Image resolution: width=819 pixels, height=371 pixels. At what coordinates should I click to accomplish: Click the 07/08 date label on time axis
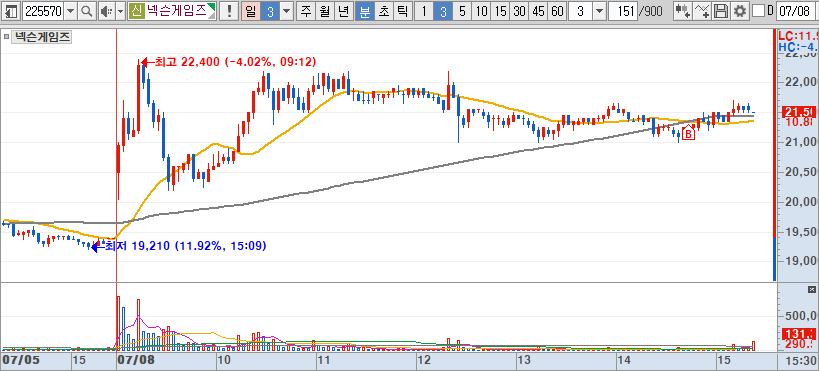pos(136,361)
